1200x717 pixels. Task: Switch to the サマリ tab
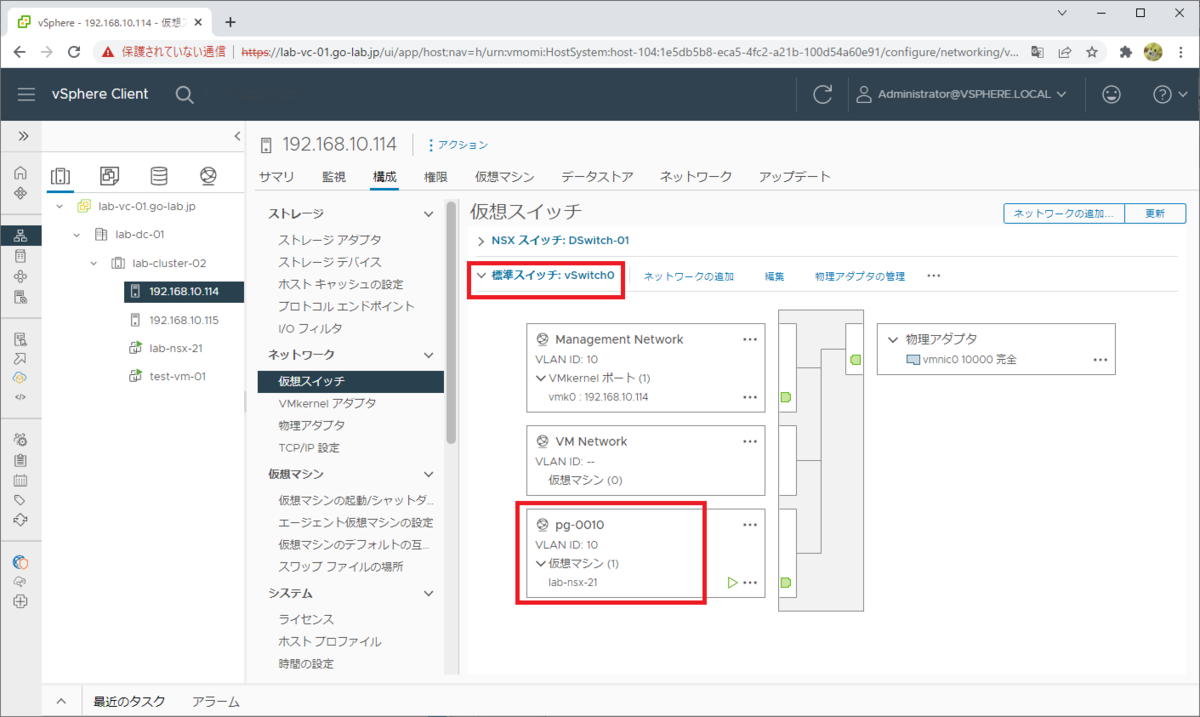point(277,177)
